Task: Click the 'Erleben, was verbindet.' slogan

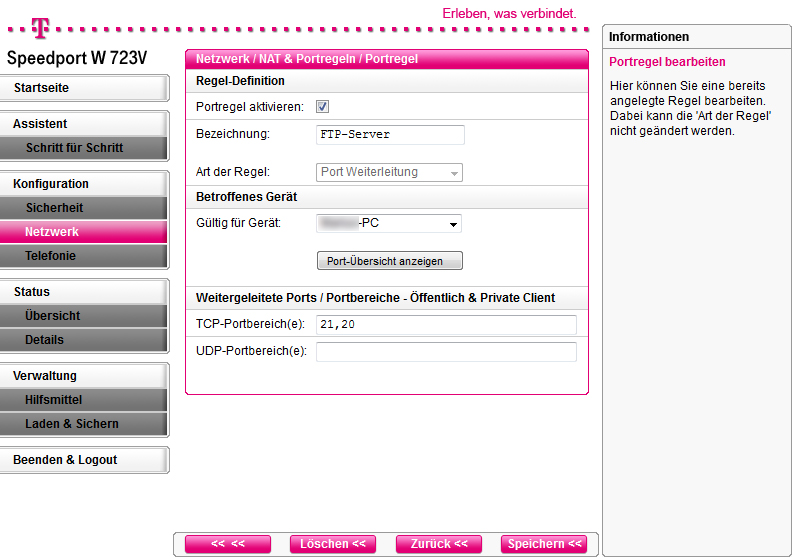Action: tap(509, 14)
